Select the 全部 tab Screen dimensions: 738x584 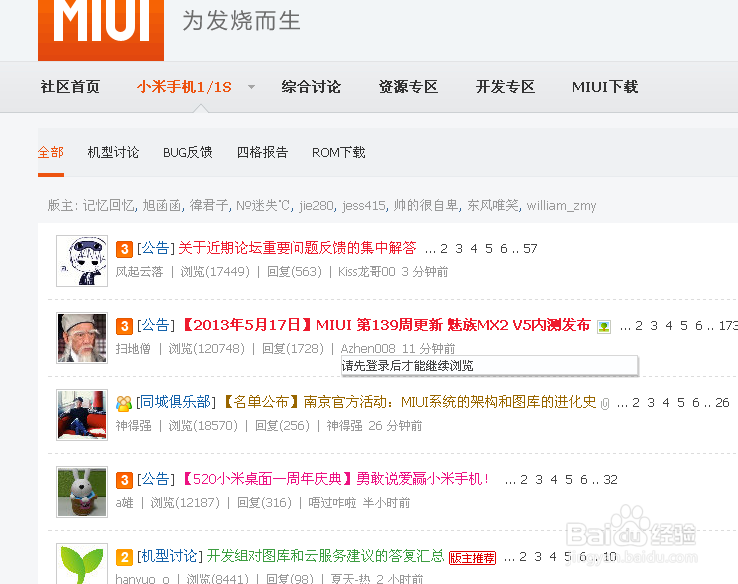(x=51, y=152)
